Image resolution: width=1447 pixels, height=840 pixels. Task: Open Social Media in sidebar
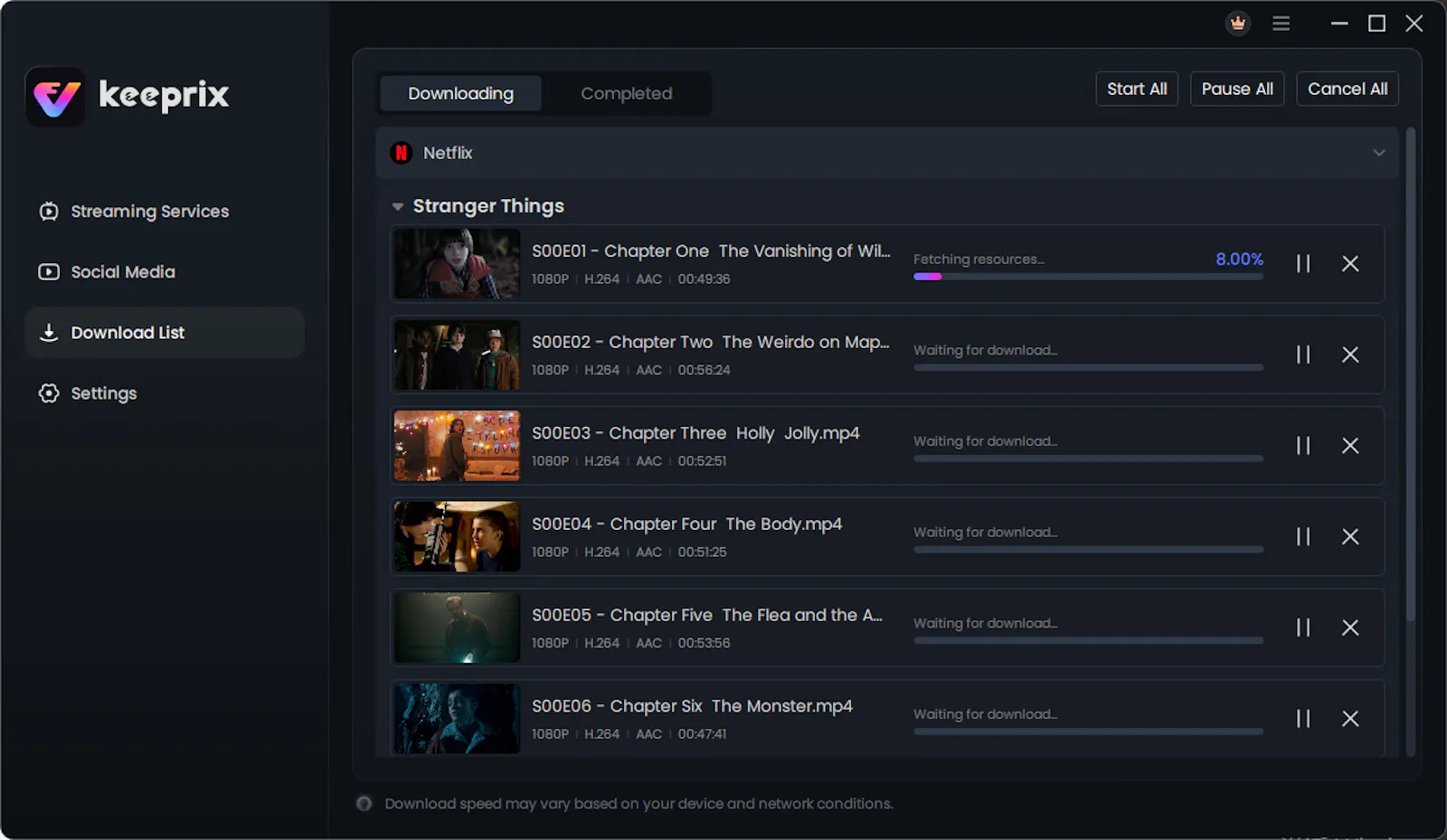tap(165, 272)
